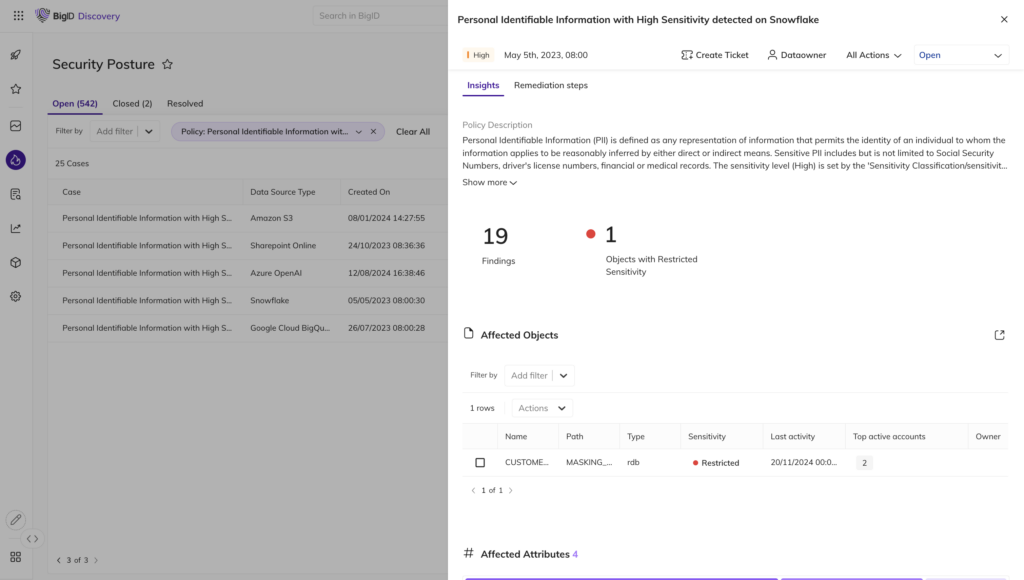This screenshot has width=1024, height=580.
Task: Switch to the Closed (2) tab
Action: [132, 103]
